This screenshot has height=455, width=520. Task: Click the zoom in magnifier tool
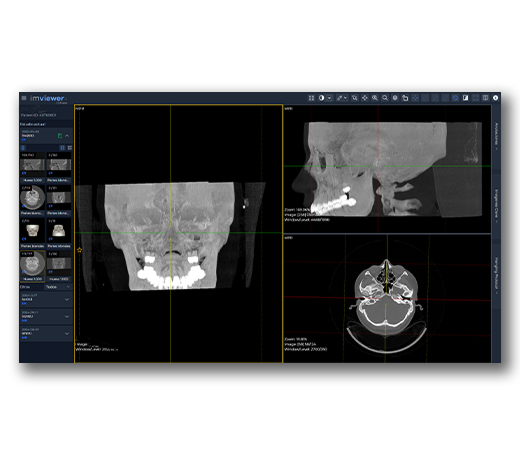[x=375, y=98]
